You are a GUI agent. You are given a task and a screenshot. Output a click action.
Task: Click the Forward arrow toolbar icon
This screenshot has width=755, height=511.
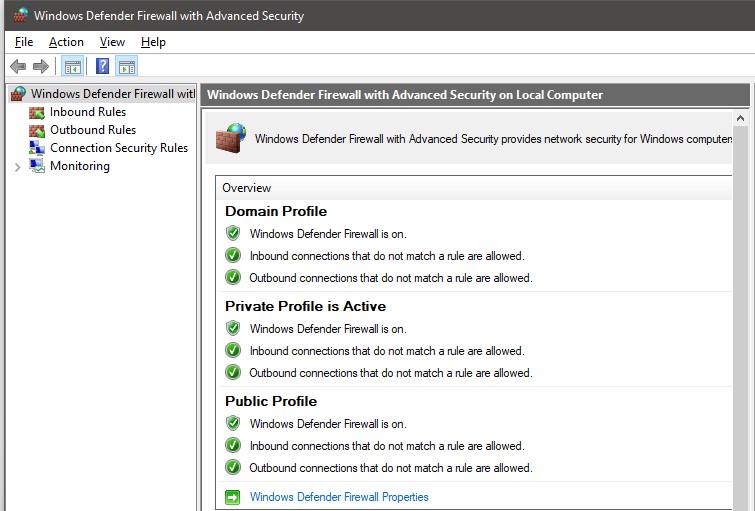pos(41,66)
